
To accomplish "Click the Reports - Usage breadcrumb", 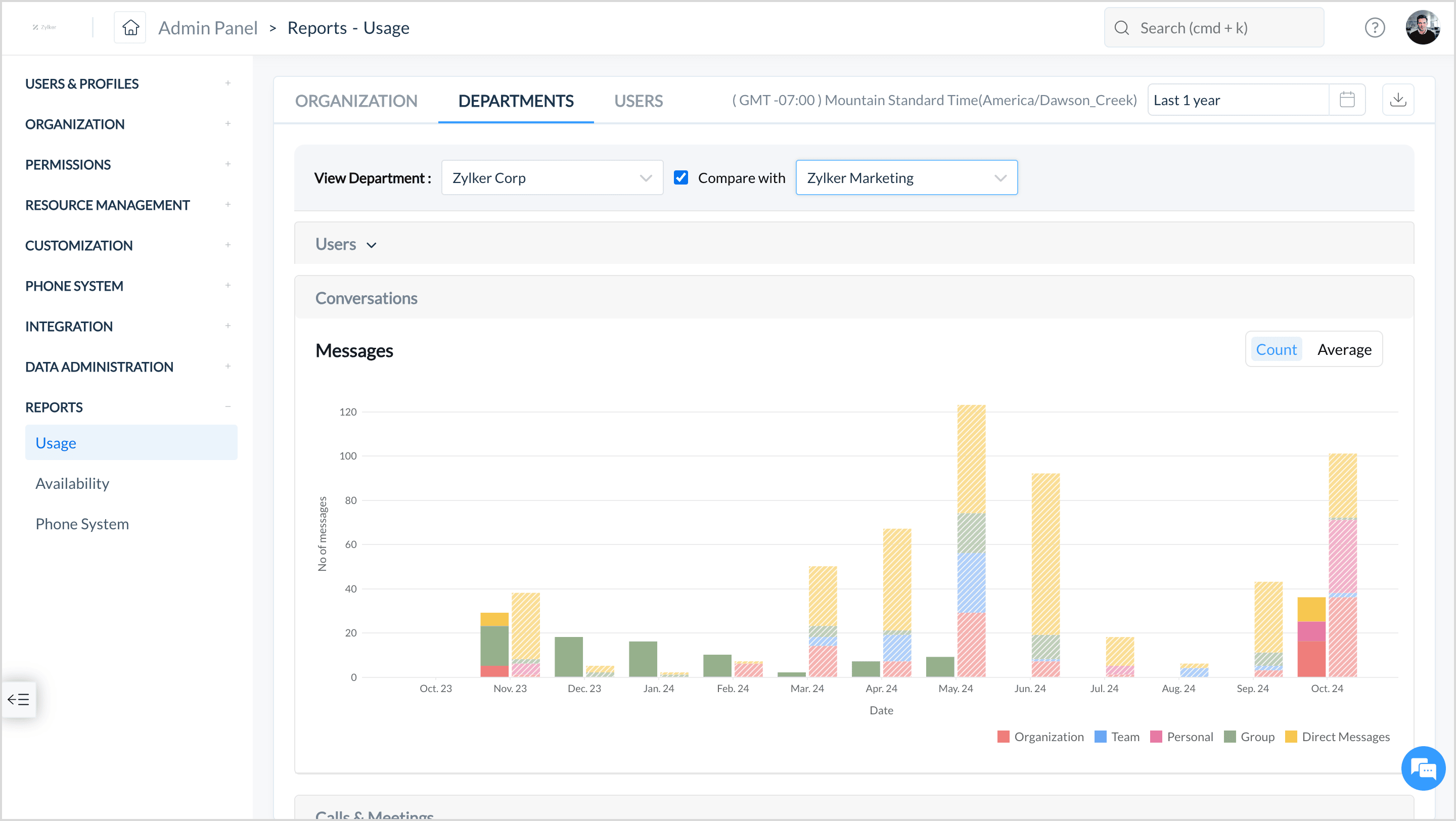I will point(348,28).
